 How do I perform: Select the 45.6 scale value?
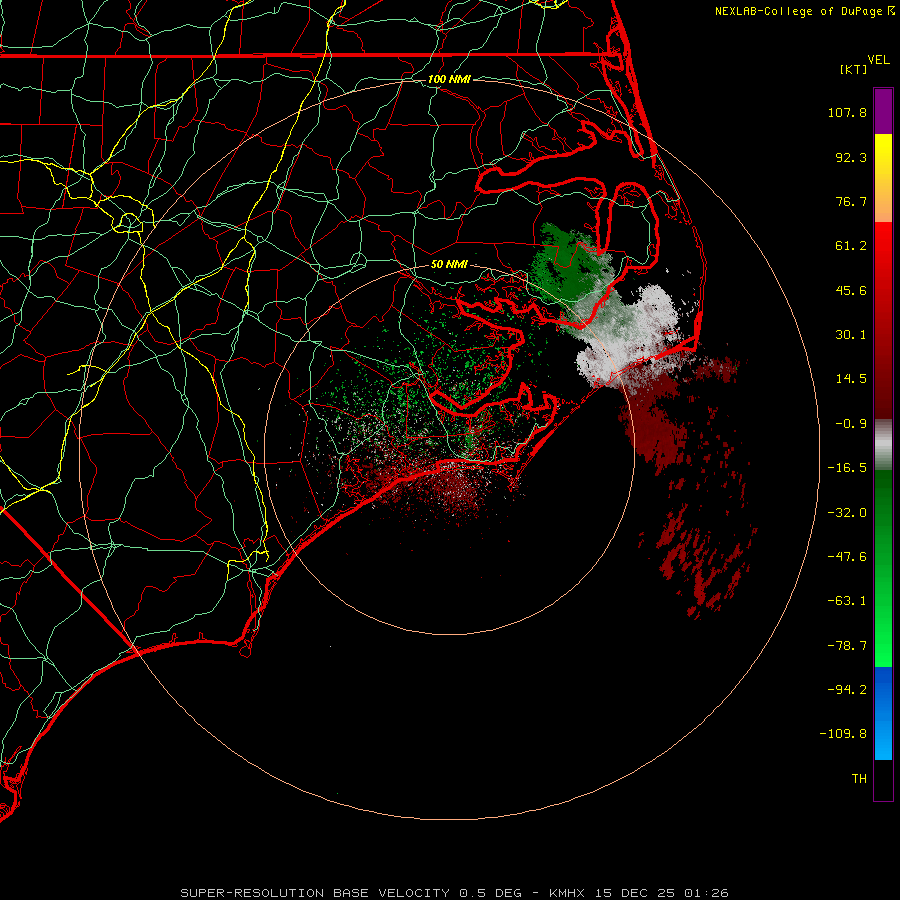[851, 290]
